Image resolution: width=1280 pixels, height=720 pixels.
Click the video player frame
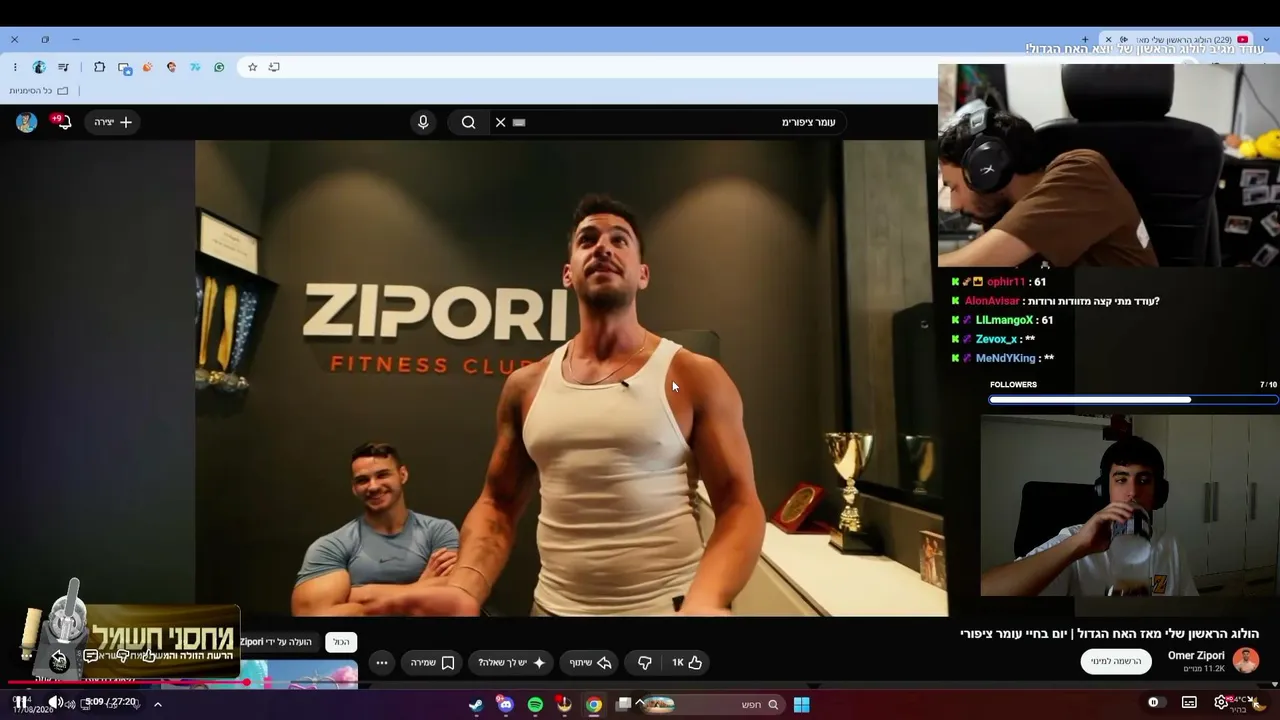[x=571, y=378]
